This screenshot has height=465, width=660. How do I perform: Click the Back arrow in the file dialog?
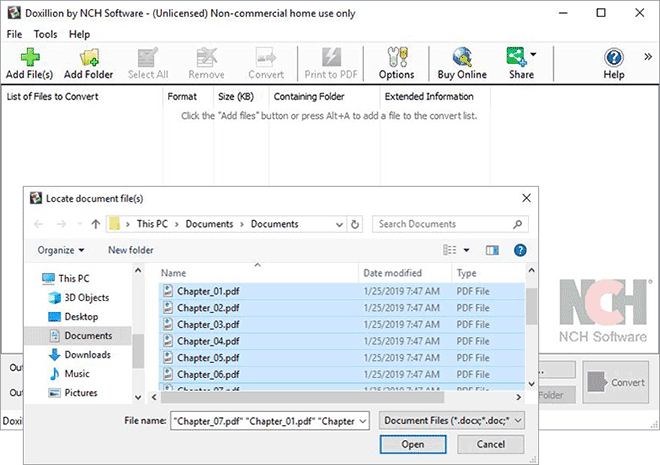[39, 224]
